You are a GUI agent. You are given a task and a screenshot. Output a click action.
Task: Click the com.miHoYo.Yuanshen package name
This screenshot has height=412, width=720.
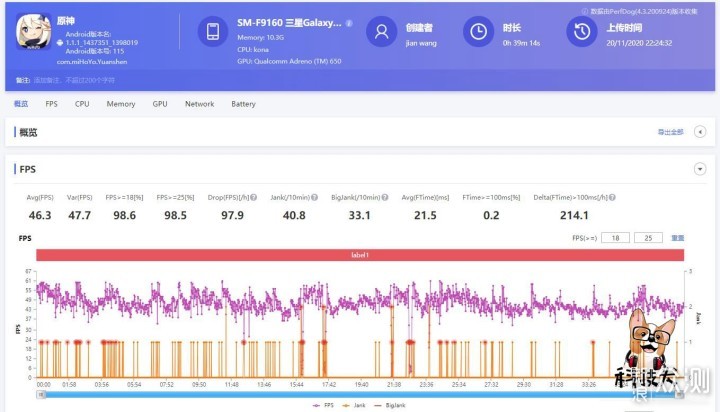coord(92,62)
